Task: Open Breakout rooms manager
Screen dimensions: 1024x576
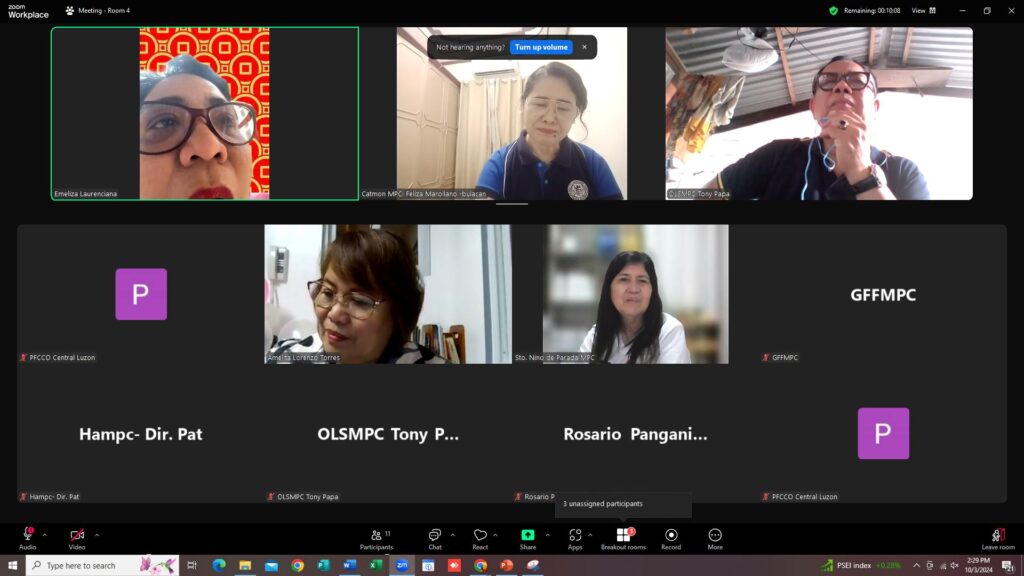Action: click(x=623, y=539)
